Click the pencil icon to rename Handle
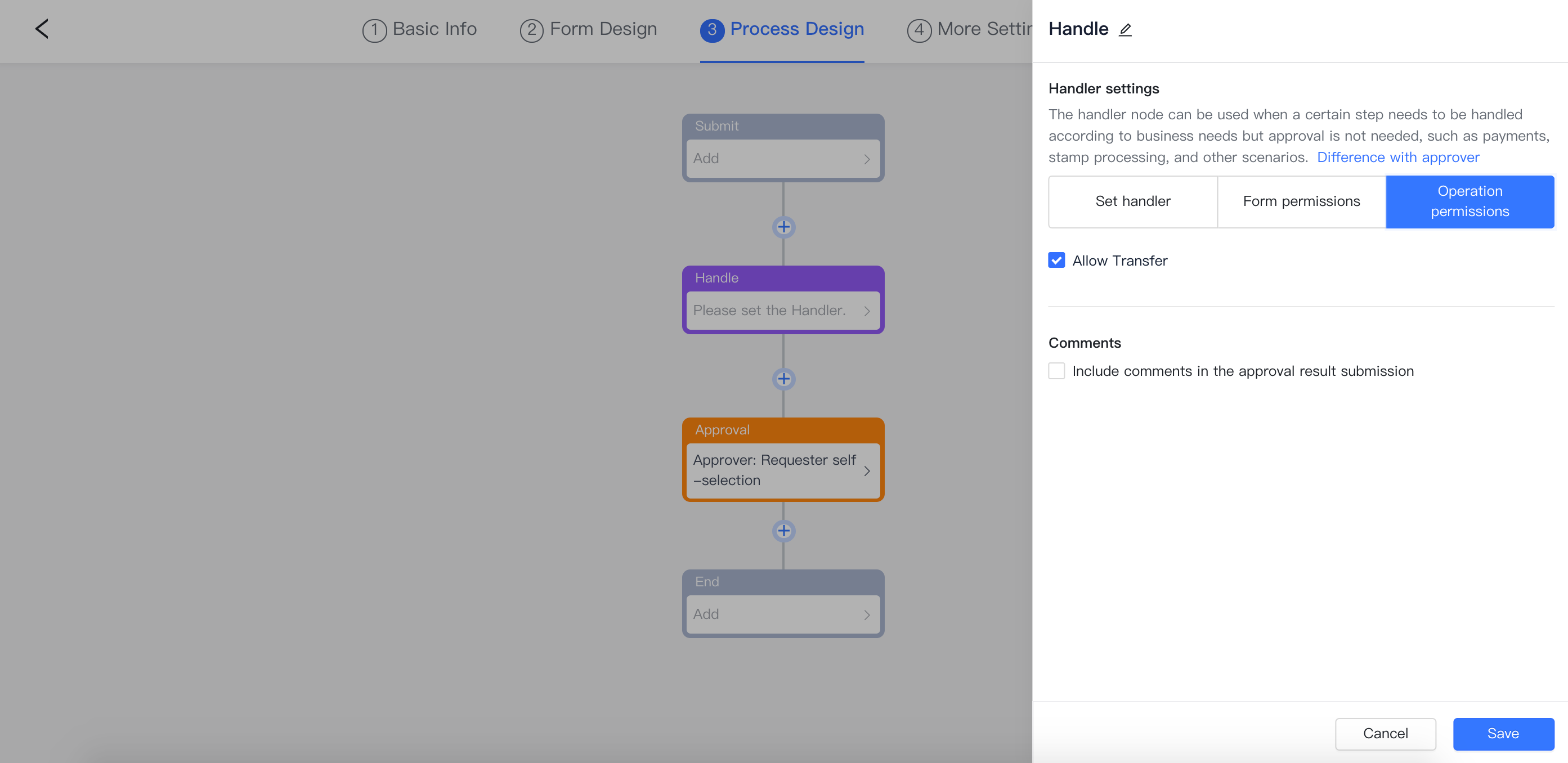Screen dimensions: 1568x763 [1126, 29]
